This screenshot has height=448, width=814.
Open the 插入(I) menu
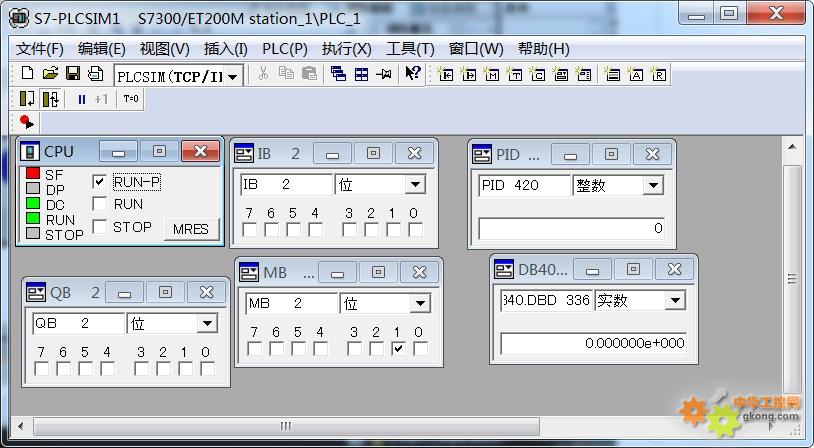[x=225, y=49]
